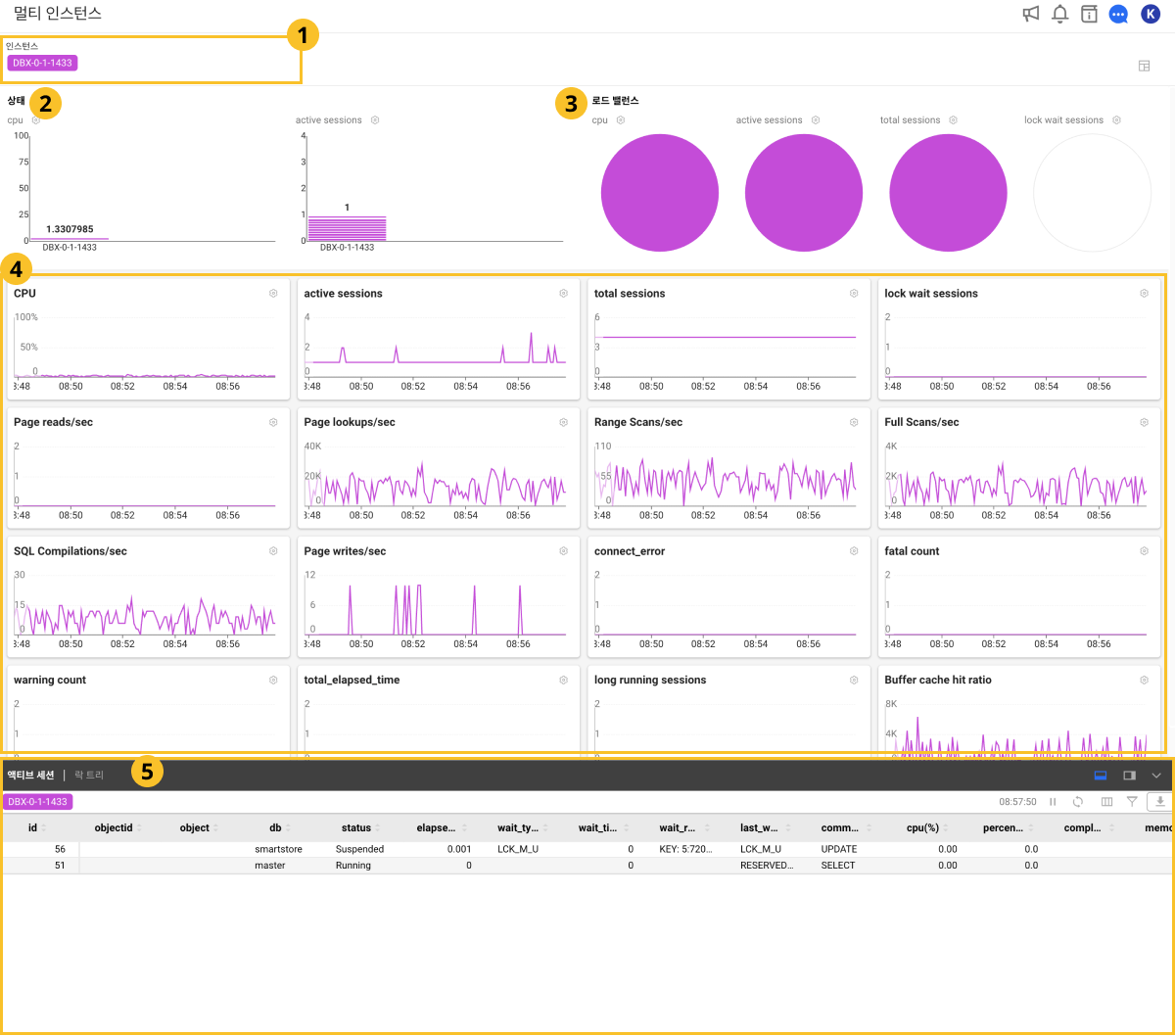
Task: Click the Suspended status cell
Action: pos(360,849)
